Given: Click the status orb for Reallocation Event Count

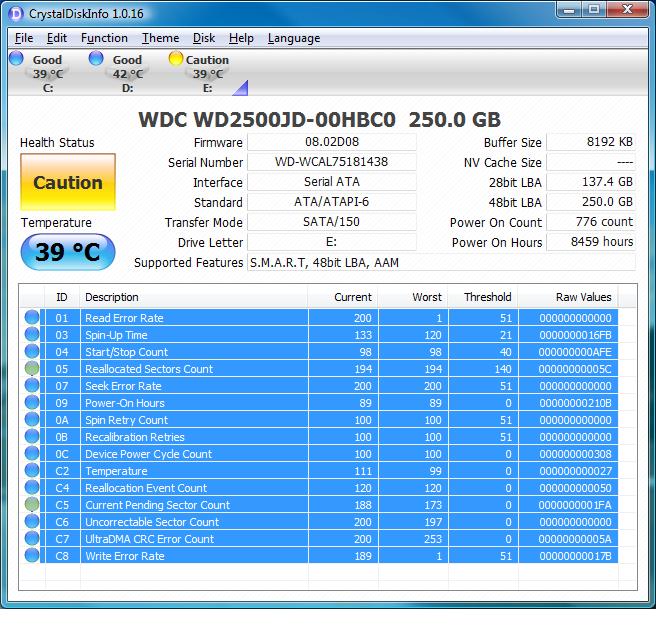Looking at the screenshot, I should click(x=32, y=488).
